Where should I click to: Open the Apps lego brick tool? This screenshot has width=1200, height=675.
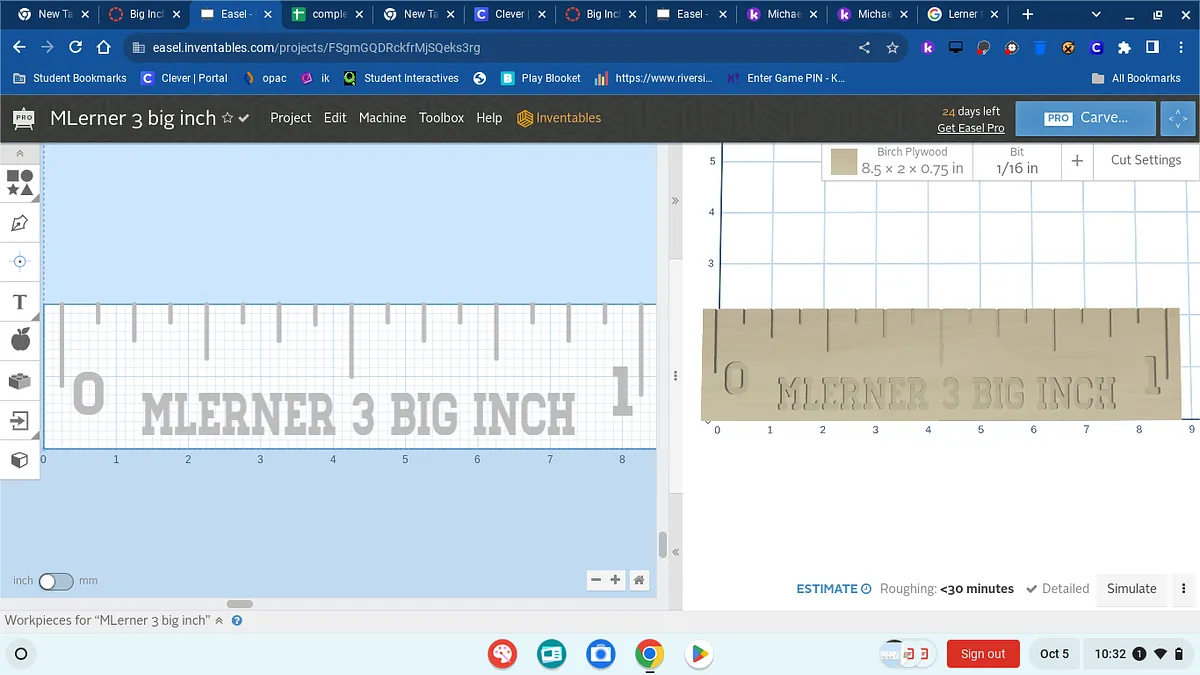20,381
